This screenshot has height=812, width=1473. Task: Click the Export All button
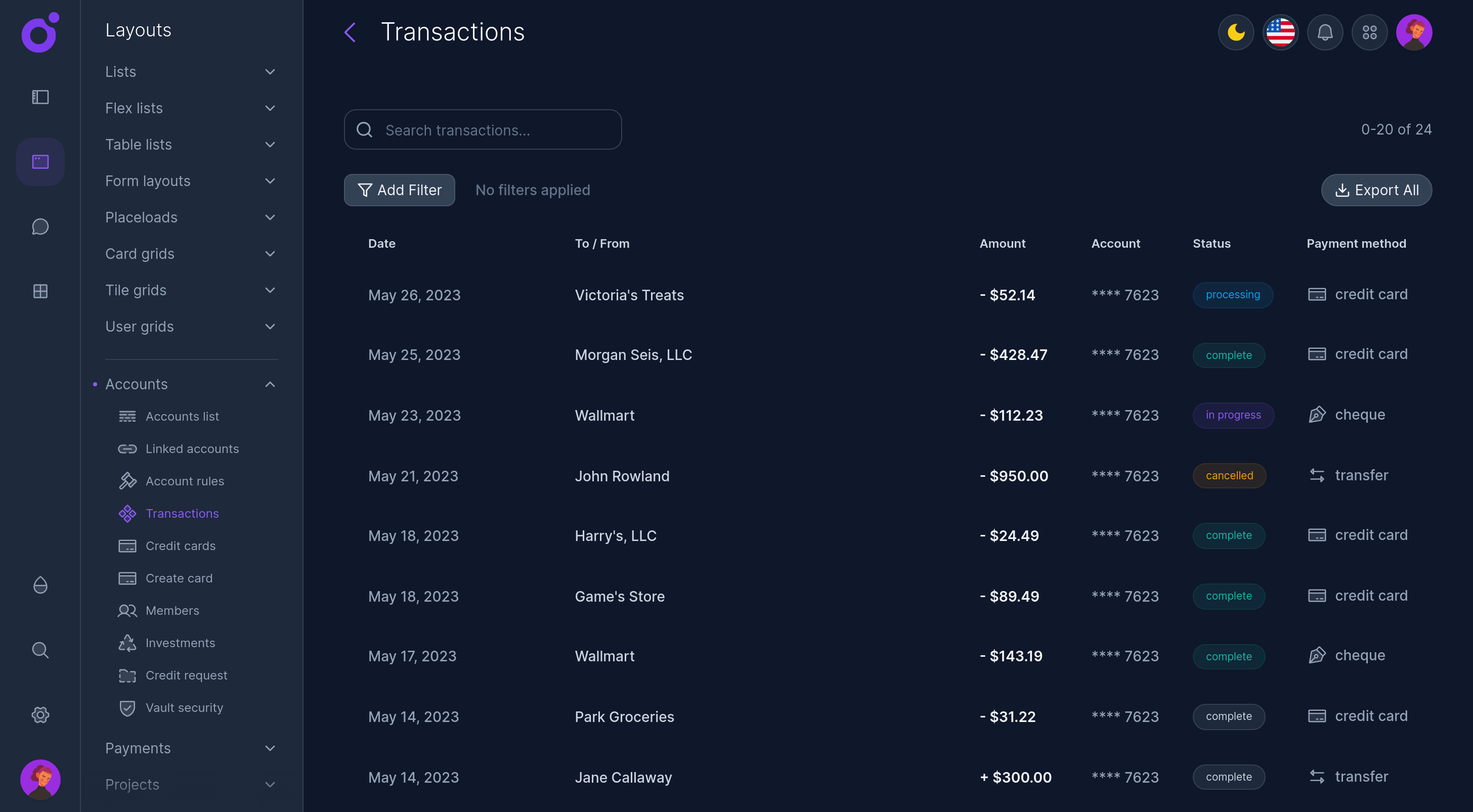tap(1376, 190)
